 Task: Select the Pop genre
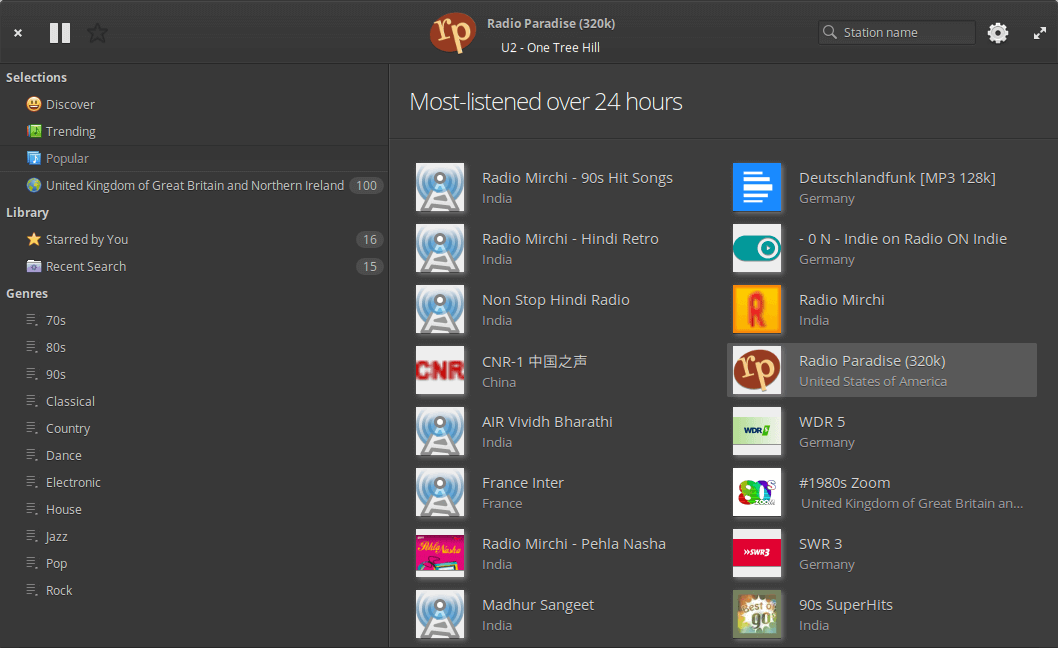tap(194, 563)
